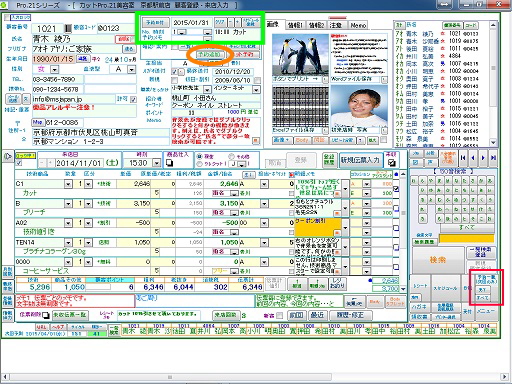
Task: Open code dropdown on the TEN14 row
Action: tap(68, 243)
